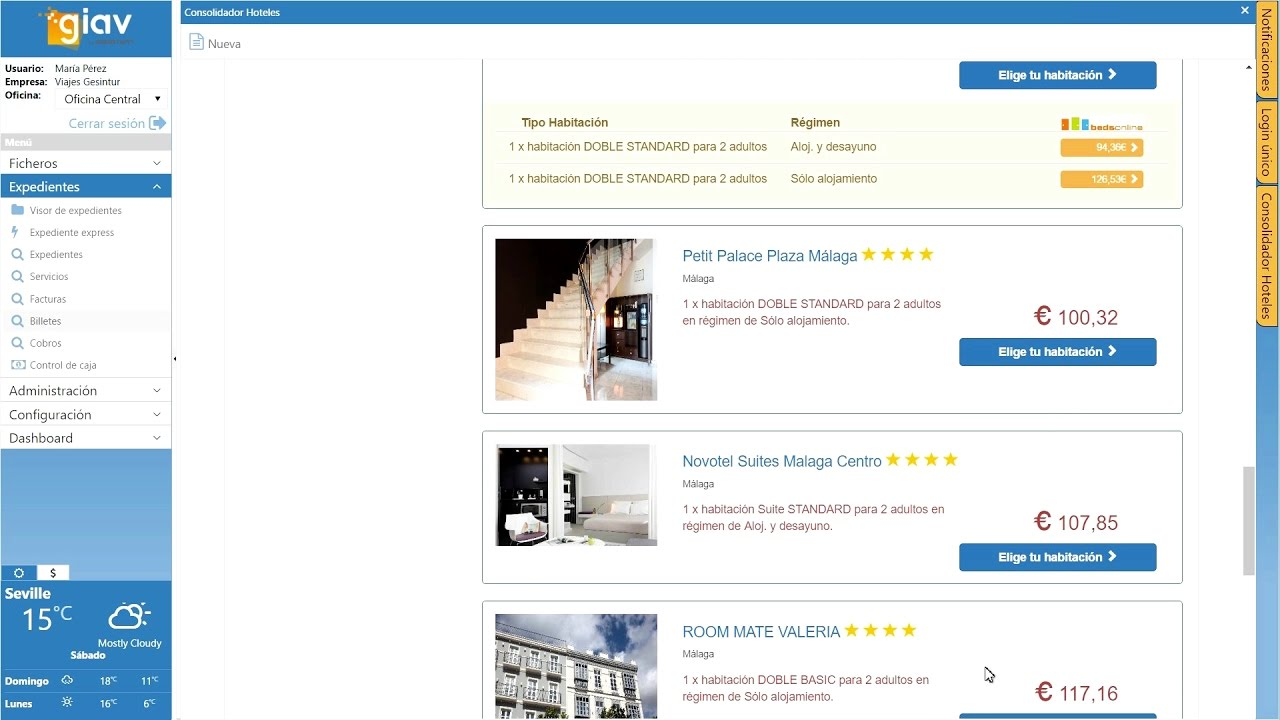The width and height of the screenshot is (1280, 720).
Task: Open Novotel Suites Malaga Centro hotel link
Action: (782, 461)
